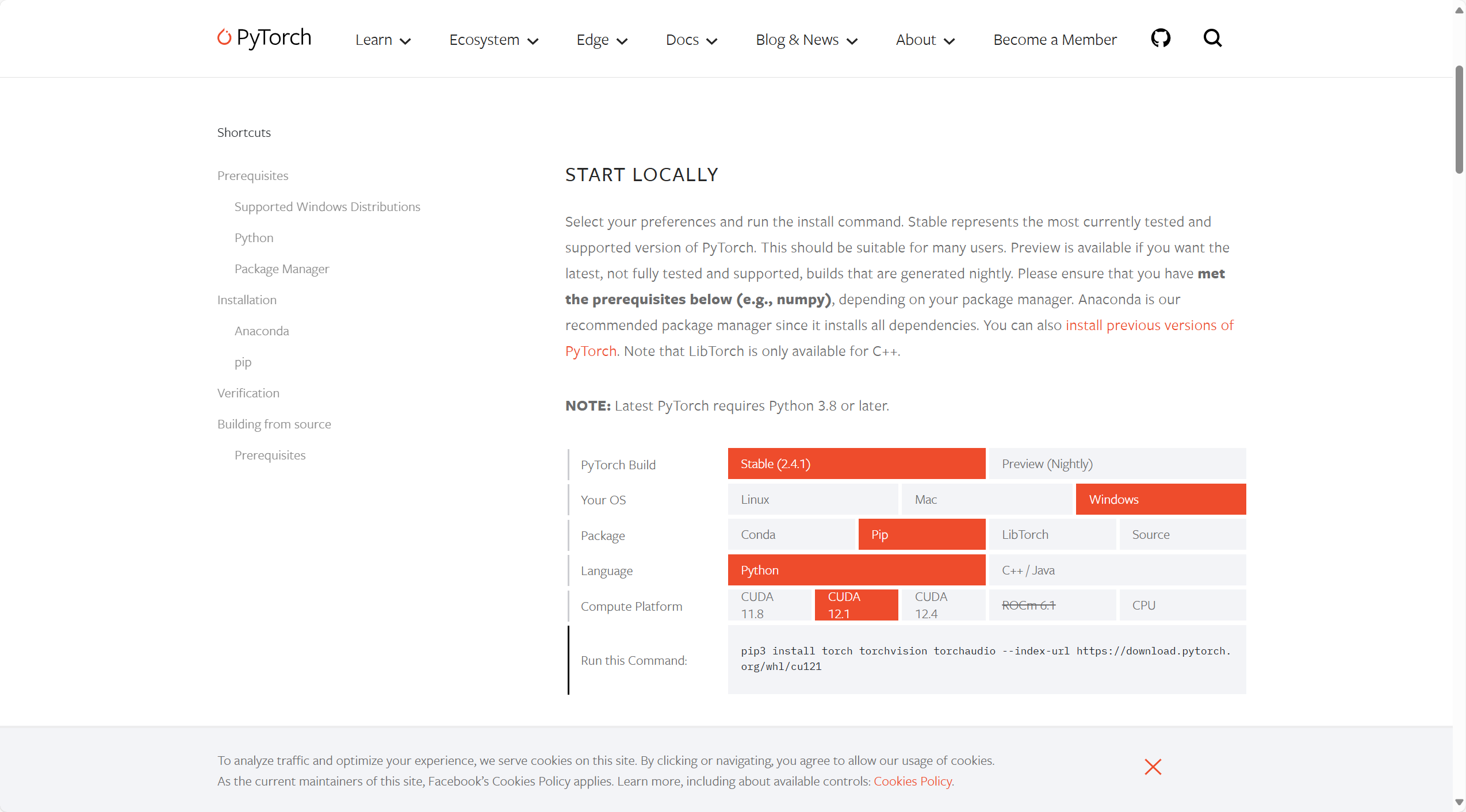The width and height of the screenshot is (1466, 812).
Task: Open the About menu
Action: pyautogui.click(x=925, y=40)
